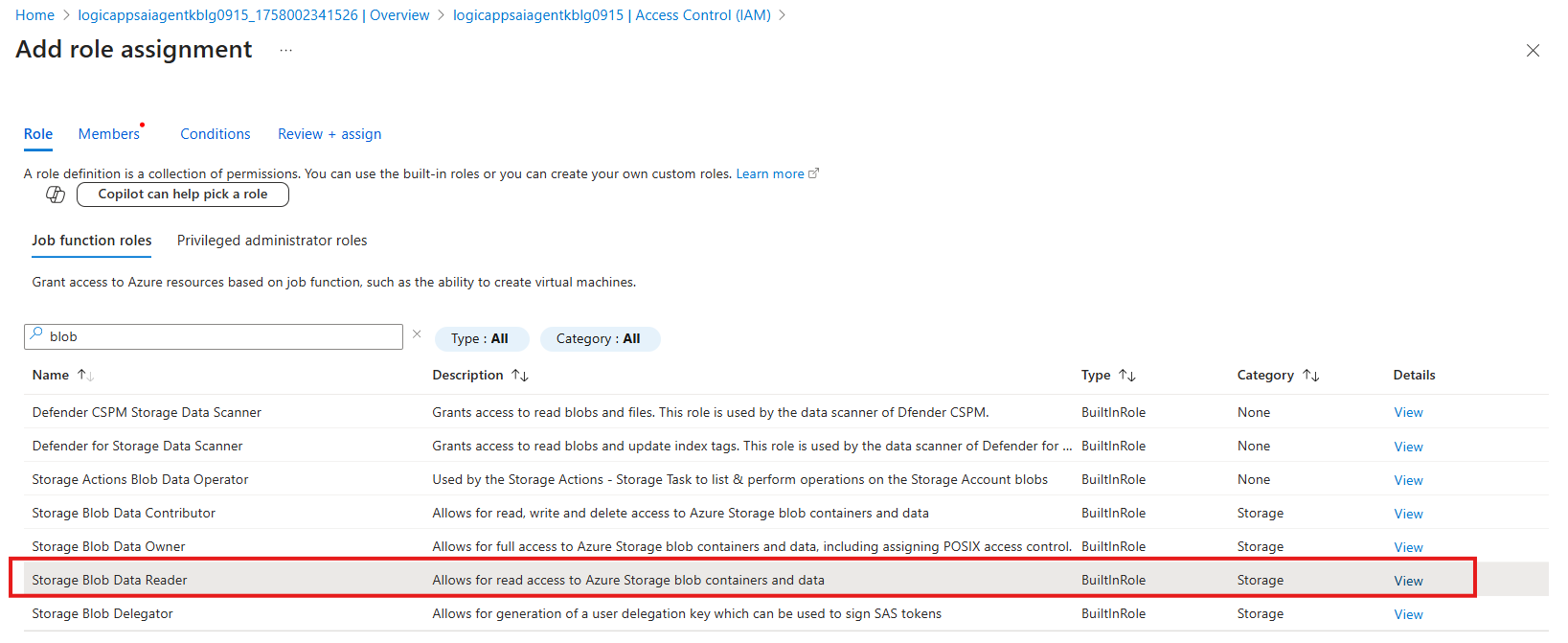The image size is (1568, 643).
Task: View details for Storage Blob Data Contributor
Action: coord(1408,514)
